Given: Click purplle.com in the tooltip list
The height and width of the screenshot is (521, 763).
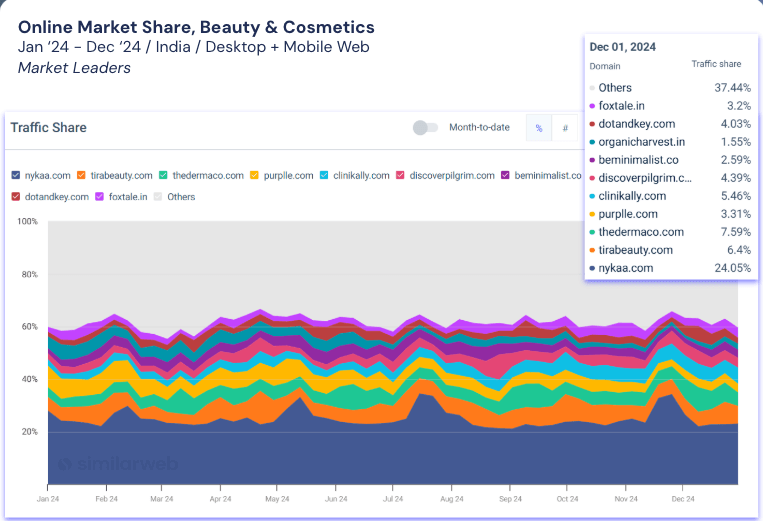Looking at the screenshot, I should pos(628,214).
